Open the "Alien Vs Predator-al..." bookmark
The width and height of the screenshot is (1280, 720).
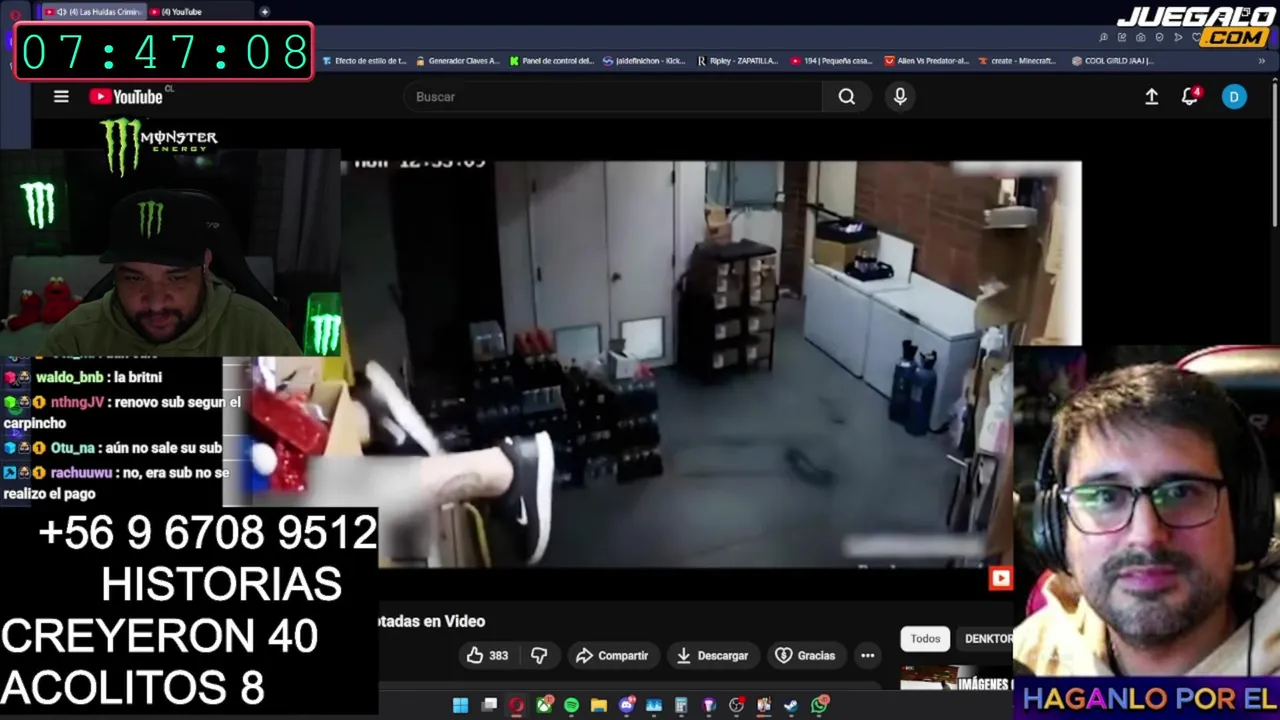927,61
